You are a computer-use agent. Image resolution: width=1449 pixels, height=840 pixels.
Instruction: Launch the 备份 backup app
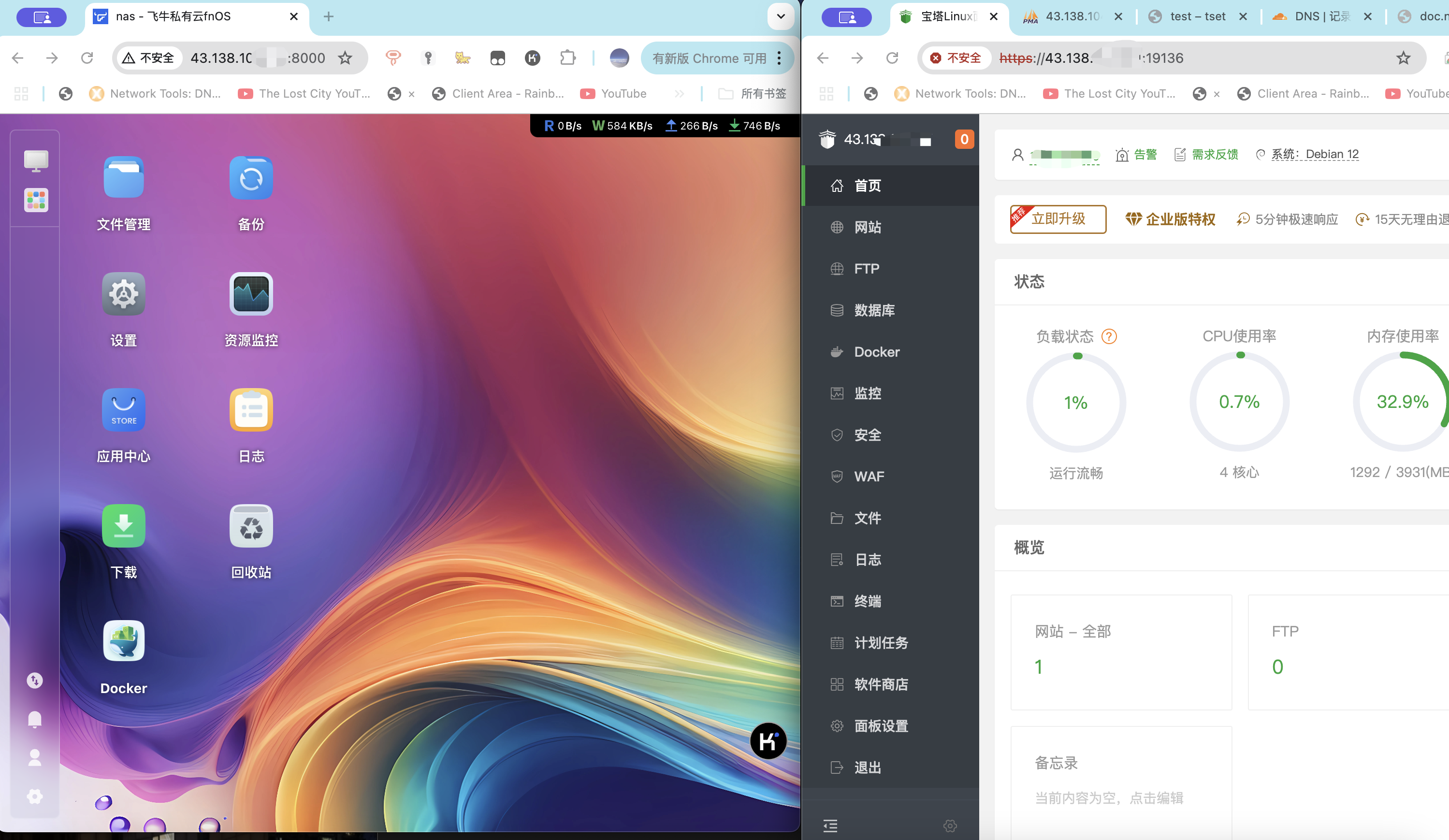point(251,178)
